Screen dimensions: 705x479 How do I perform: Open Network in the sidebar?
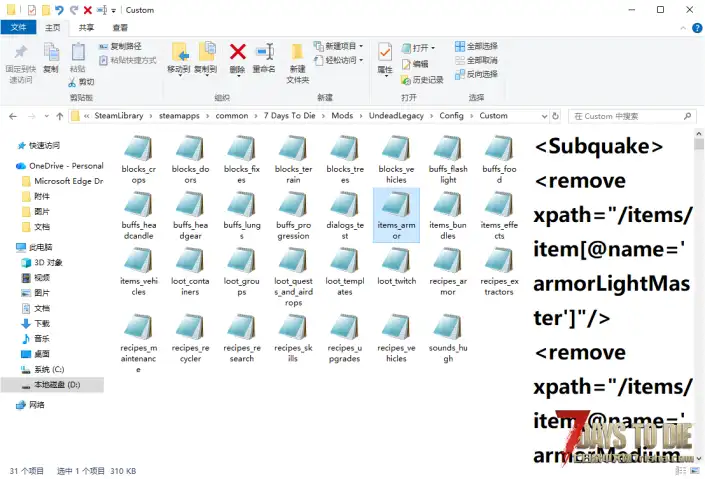(x=31, y=405)
